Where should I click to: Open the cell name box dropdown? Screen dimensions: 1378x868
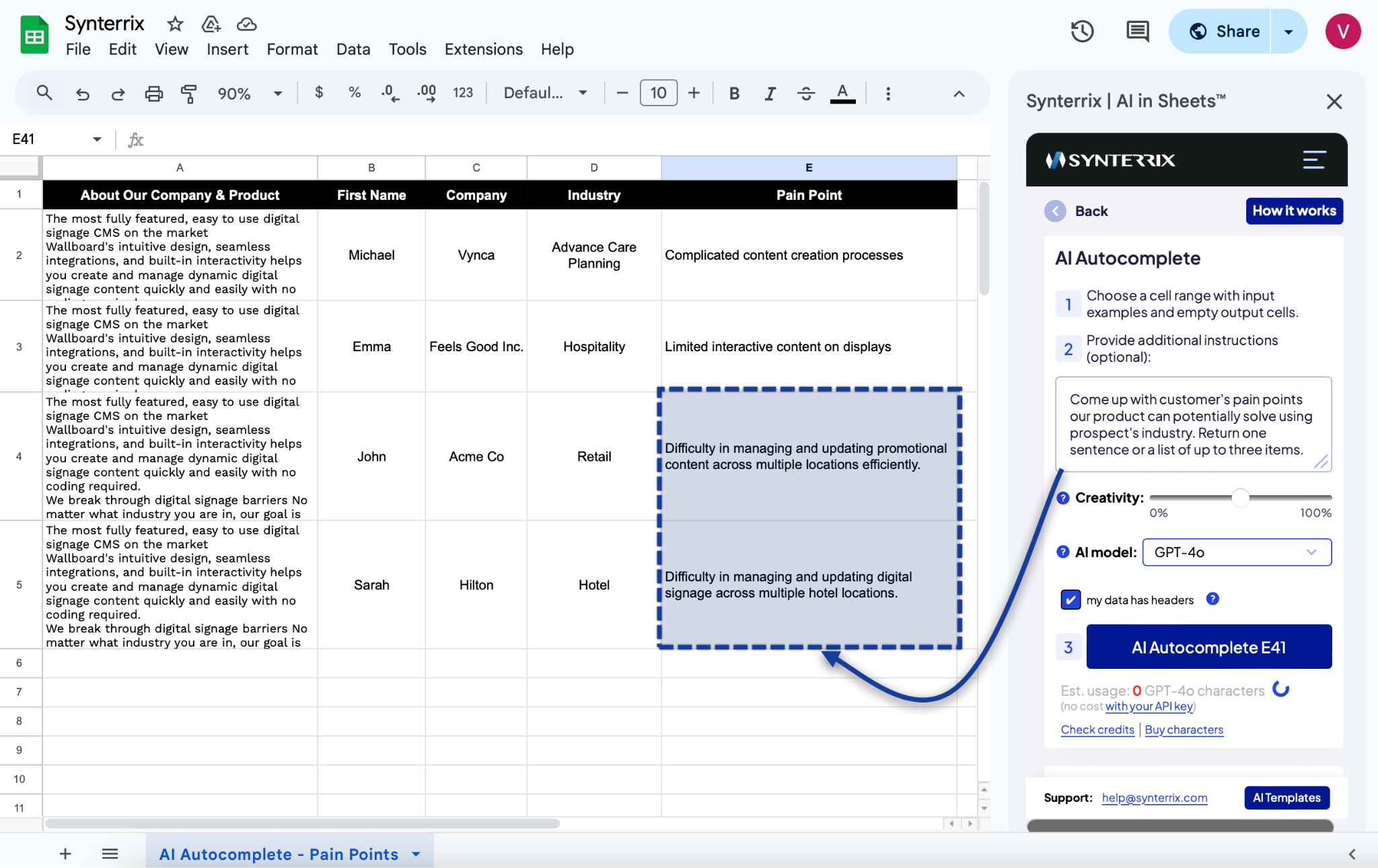(97, 139)
